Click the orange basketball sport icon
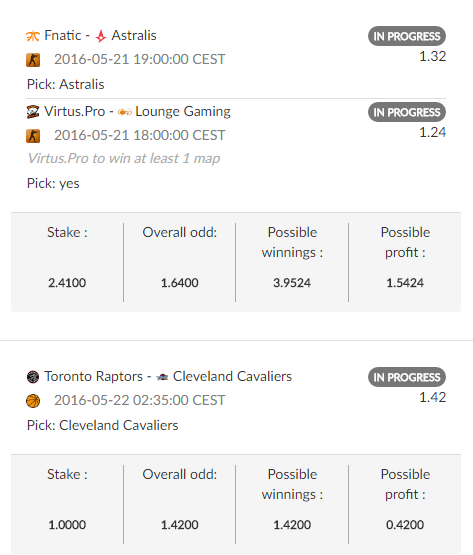 [33, 401]
